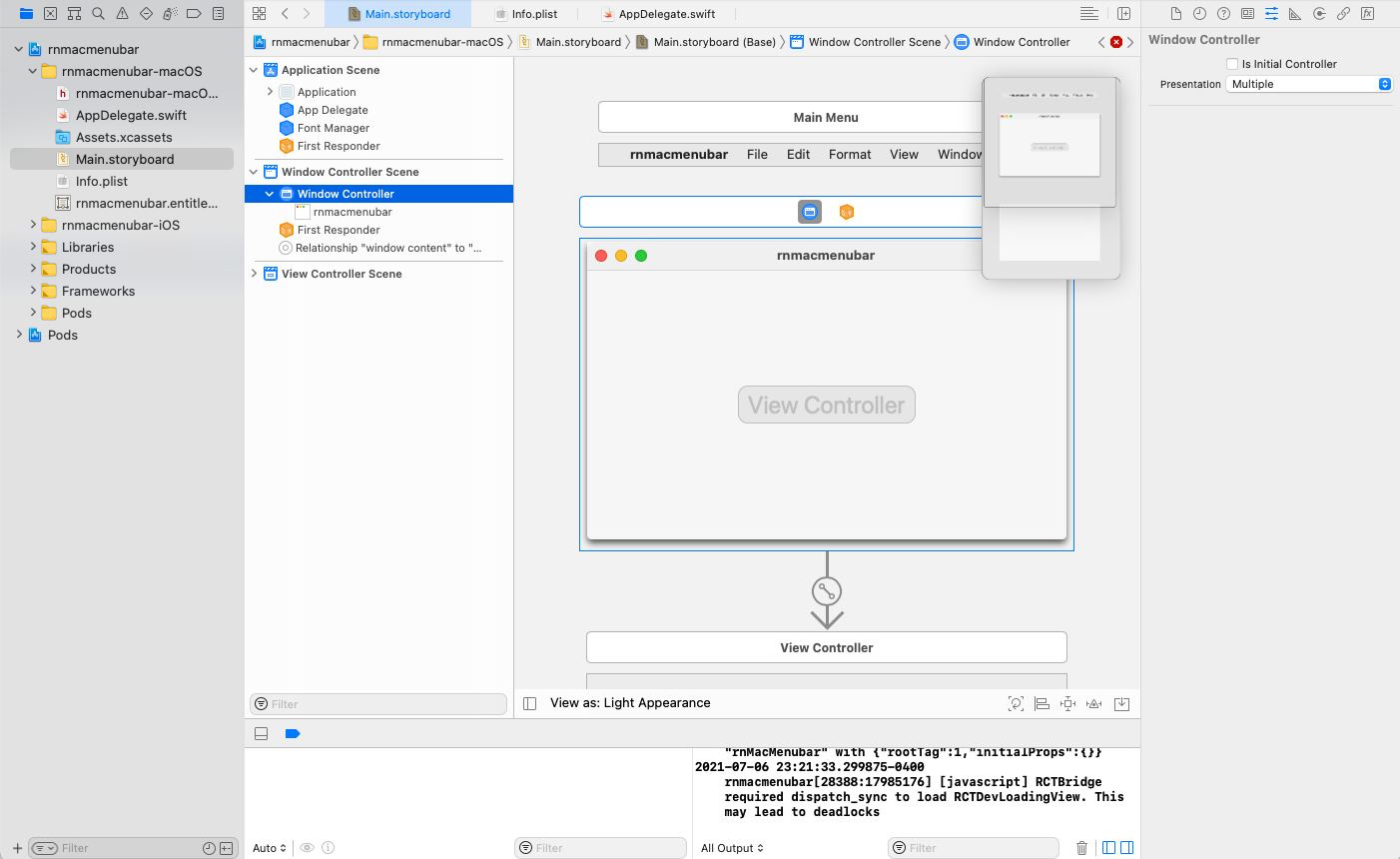This screenshot has height=859, width=1400.
Task: Click First Responder cube on canvas dock
Action: coord(847,212)
